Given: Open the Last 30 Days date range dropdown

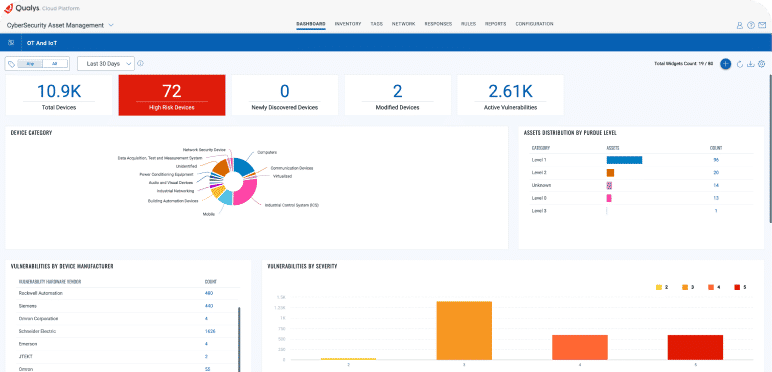Looking at the screenshot, I should (x=106, y=64).
